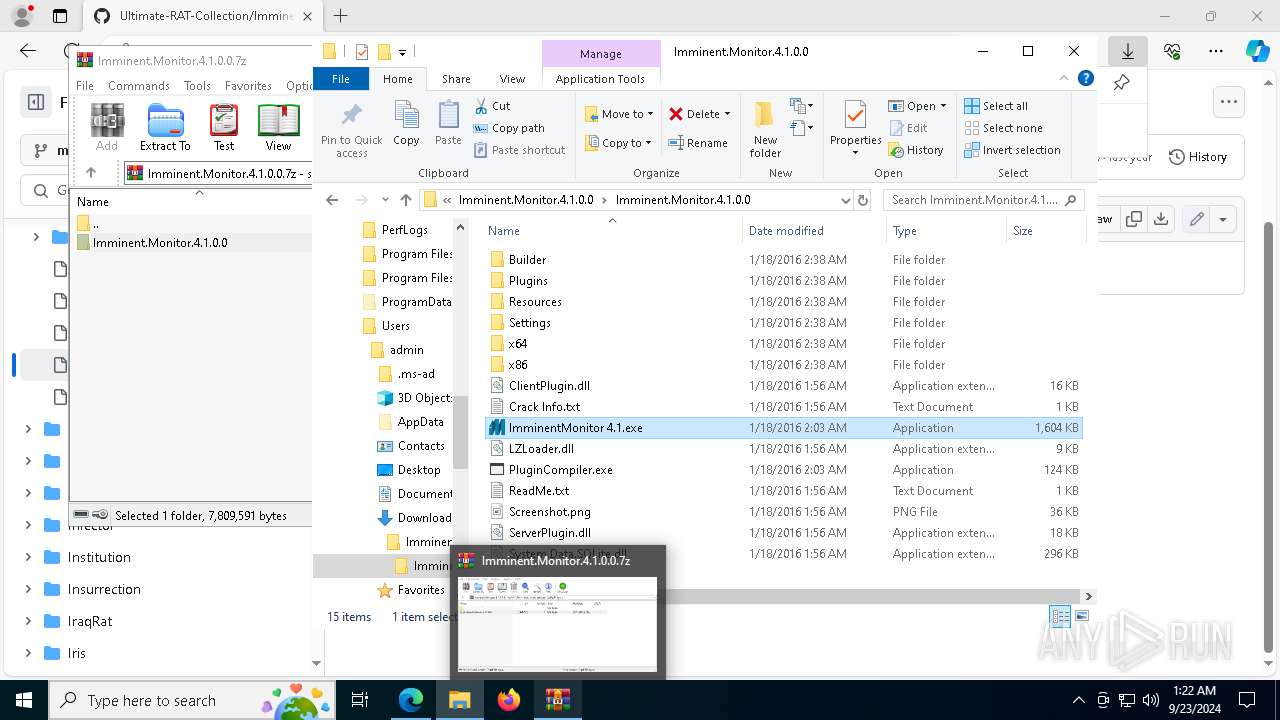Open the File tab in Explorer
The height and width of the screenshot is (720, 1280).
coord(341,79)
